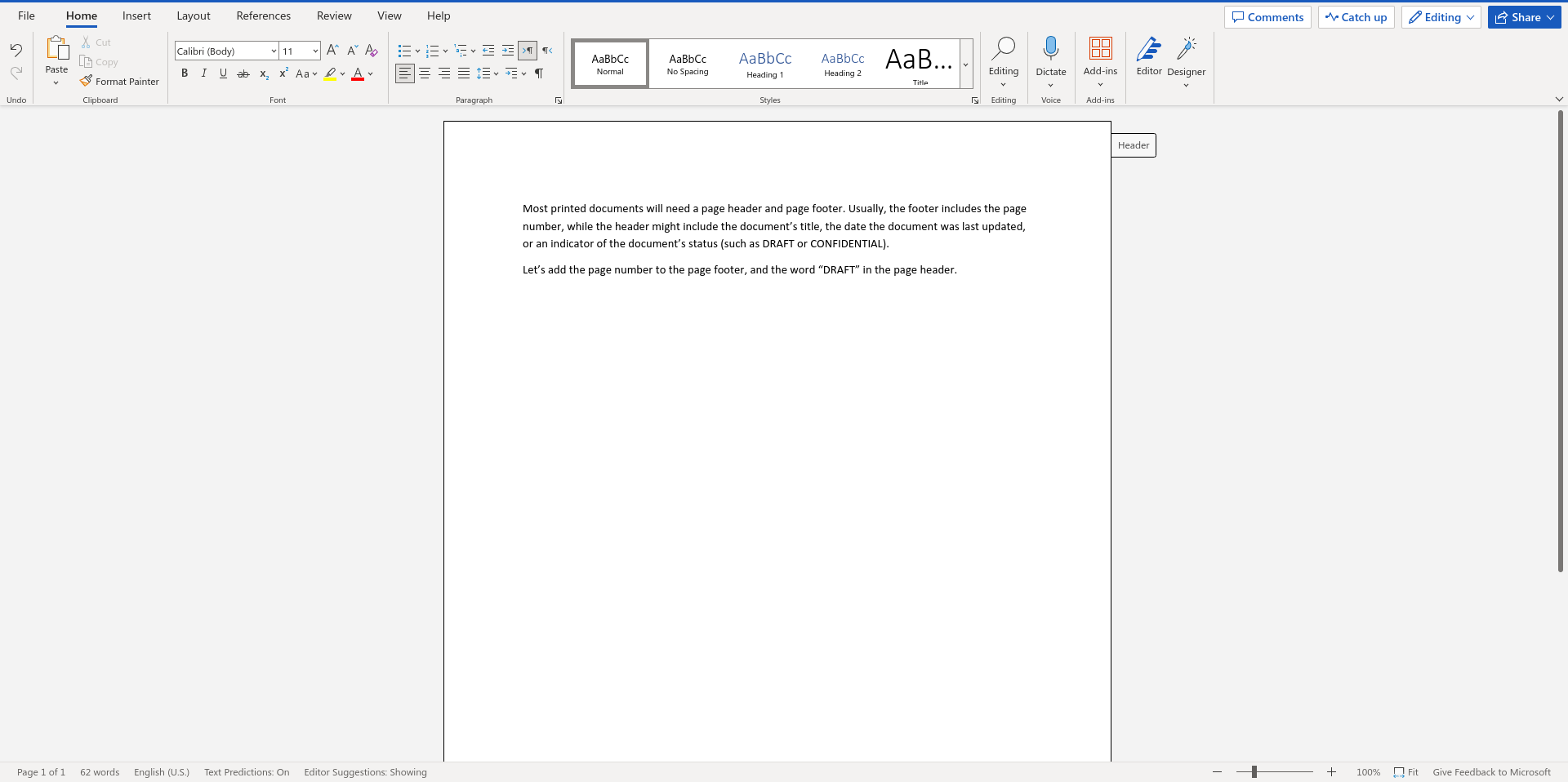Open the font name dropdown
Image resolution: width=1568 pixels, height=782 pixels.
point(274,51)
